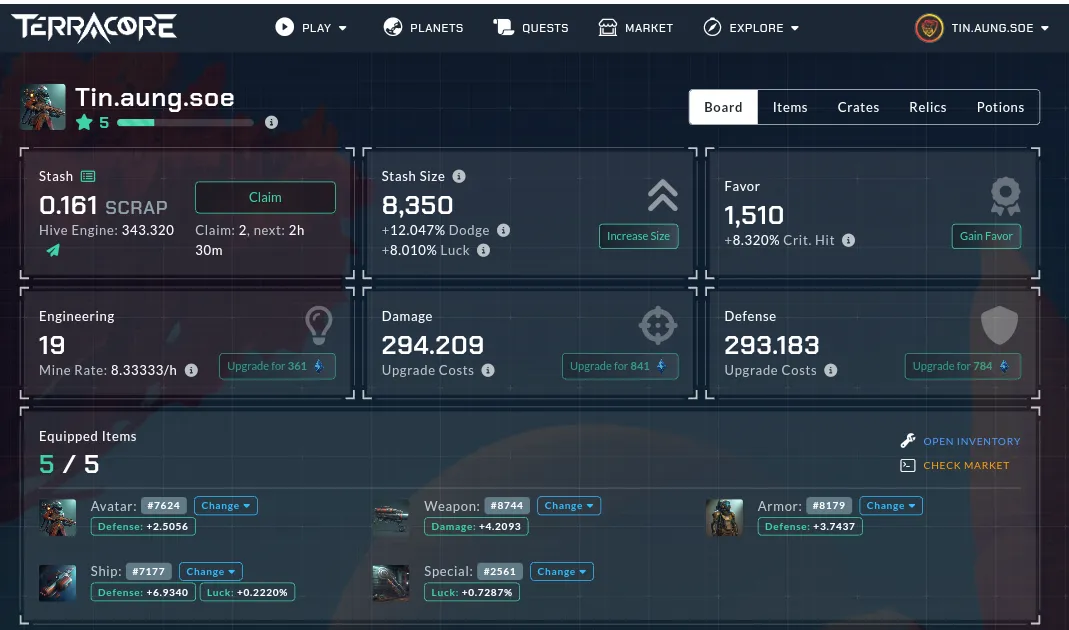Image resolution: width=1069 pixels, height=630 pixels.
Task: Click the Crit. Hit info icon
Action: point(848,240)
